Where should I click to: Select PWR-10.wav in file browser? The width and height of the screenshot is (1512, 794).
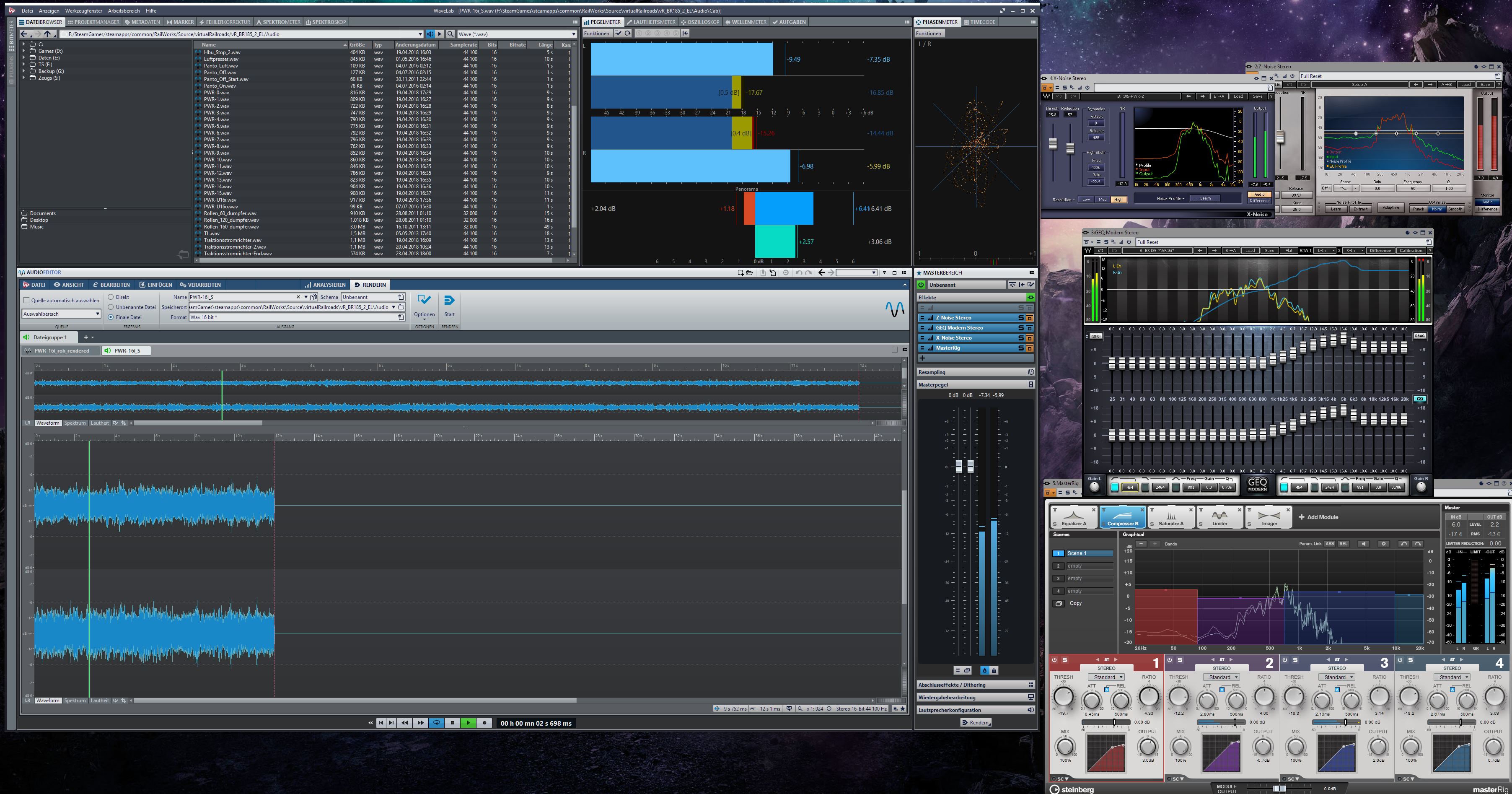click(218, 160)
